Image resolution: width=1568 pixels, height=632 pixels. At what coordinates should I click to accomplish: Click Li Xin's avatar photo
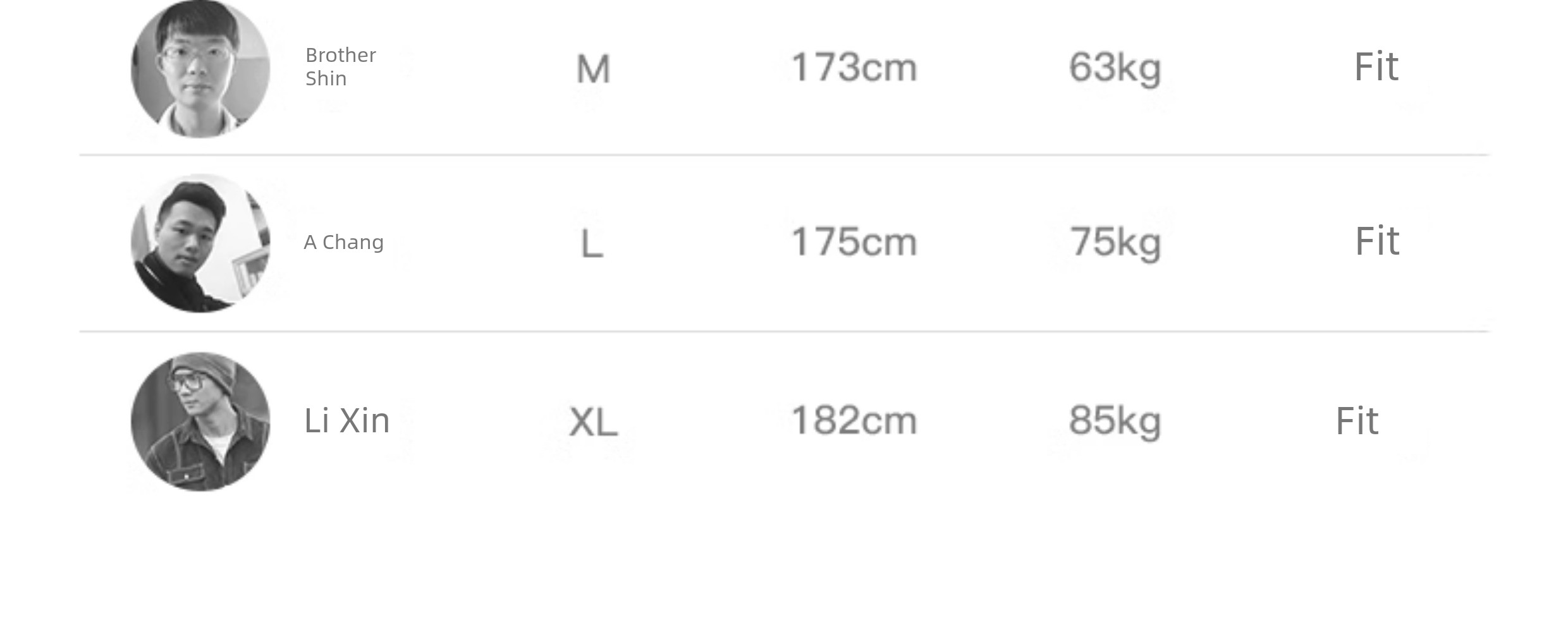coord(200,422)
